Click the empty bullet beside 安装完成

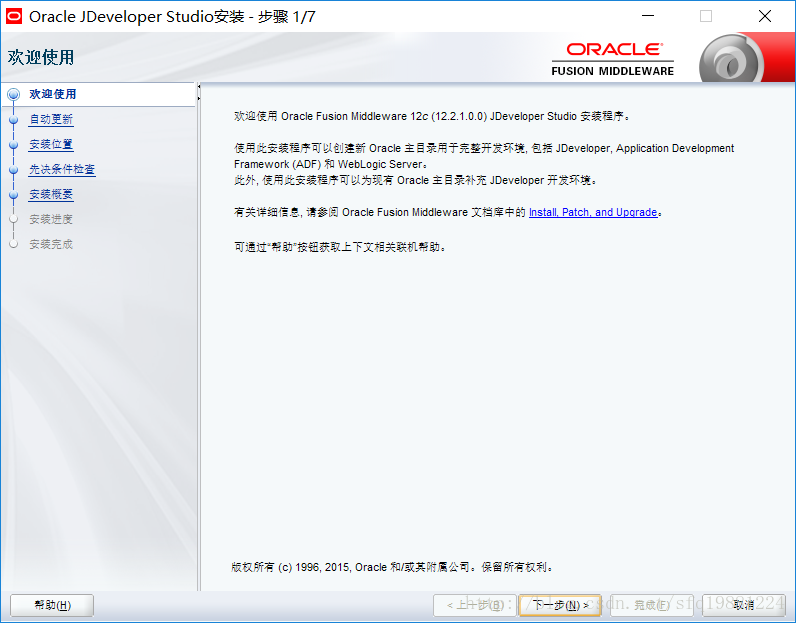pos(14,244)
